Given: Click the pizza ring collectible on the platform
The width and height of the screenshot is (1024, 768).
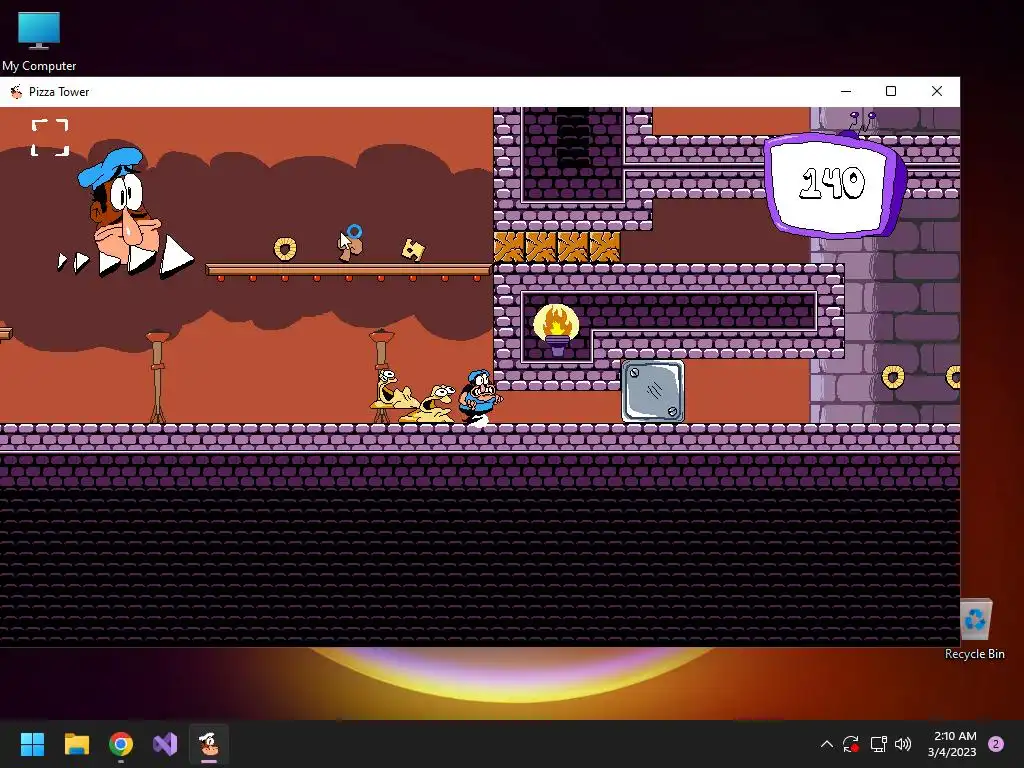Looking at the screenshot, I should click(285, 248).
